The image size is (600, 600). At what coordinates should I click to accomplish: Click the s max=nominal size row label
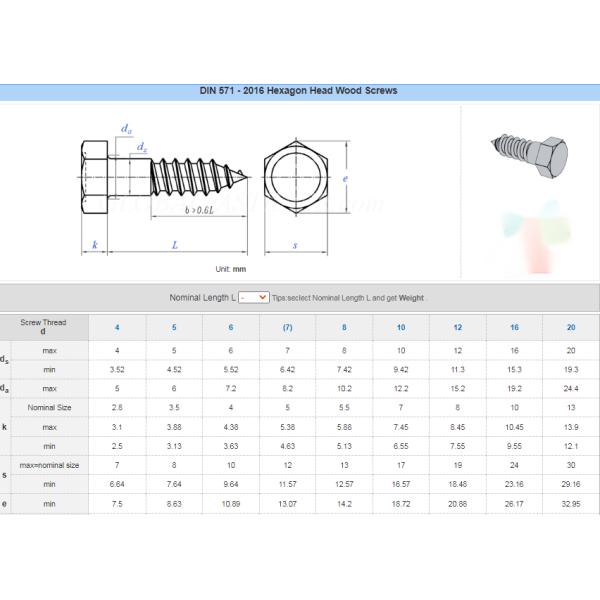tap(48, 465)
